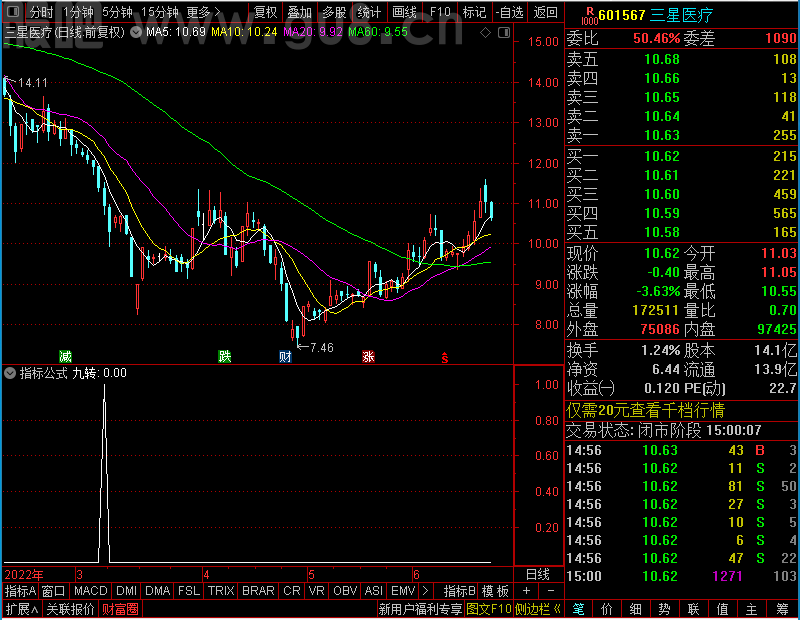Click the red 涨 event marker
The height and width of the screenshot is (620, 800).
[x=368, y=356]
